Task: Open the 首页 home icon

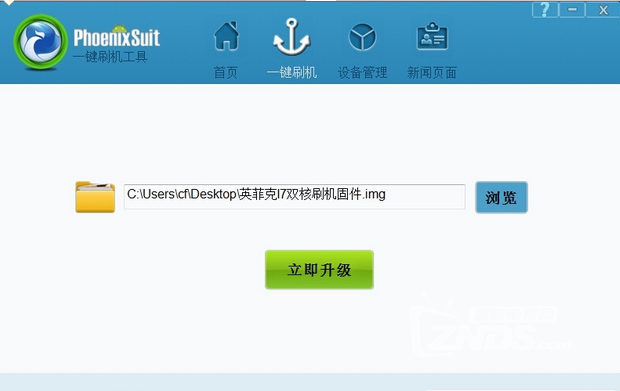Action: coord(227,36)
